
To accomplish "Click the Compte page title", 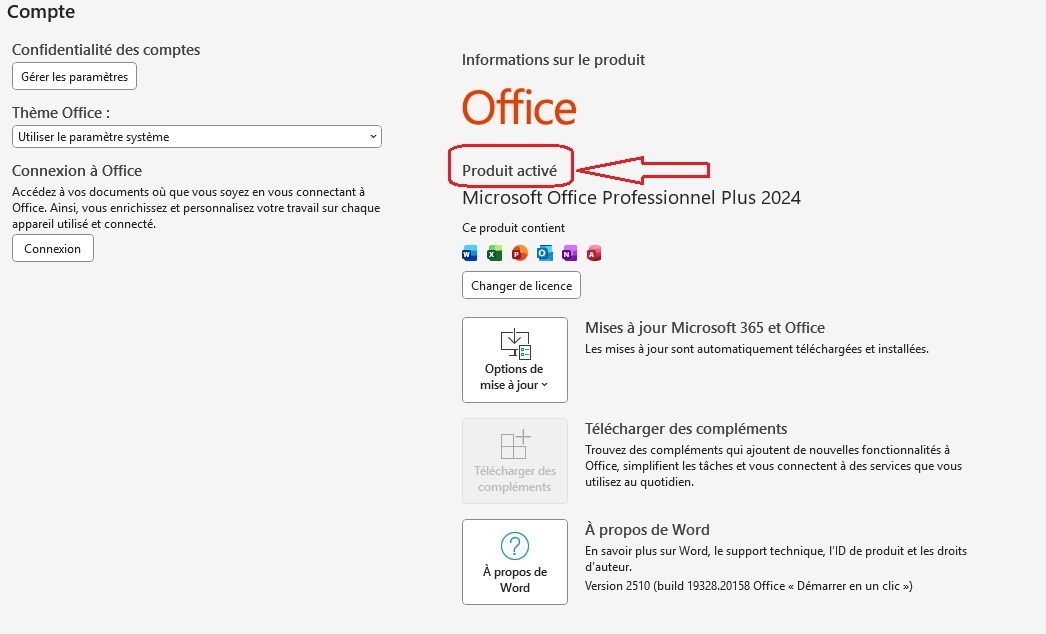I will click(x=41, y=13).
